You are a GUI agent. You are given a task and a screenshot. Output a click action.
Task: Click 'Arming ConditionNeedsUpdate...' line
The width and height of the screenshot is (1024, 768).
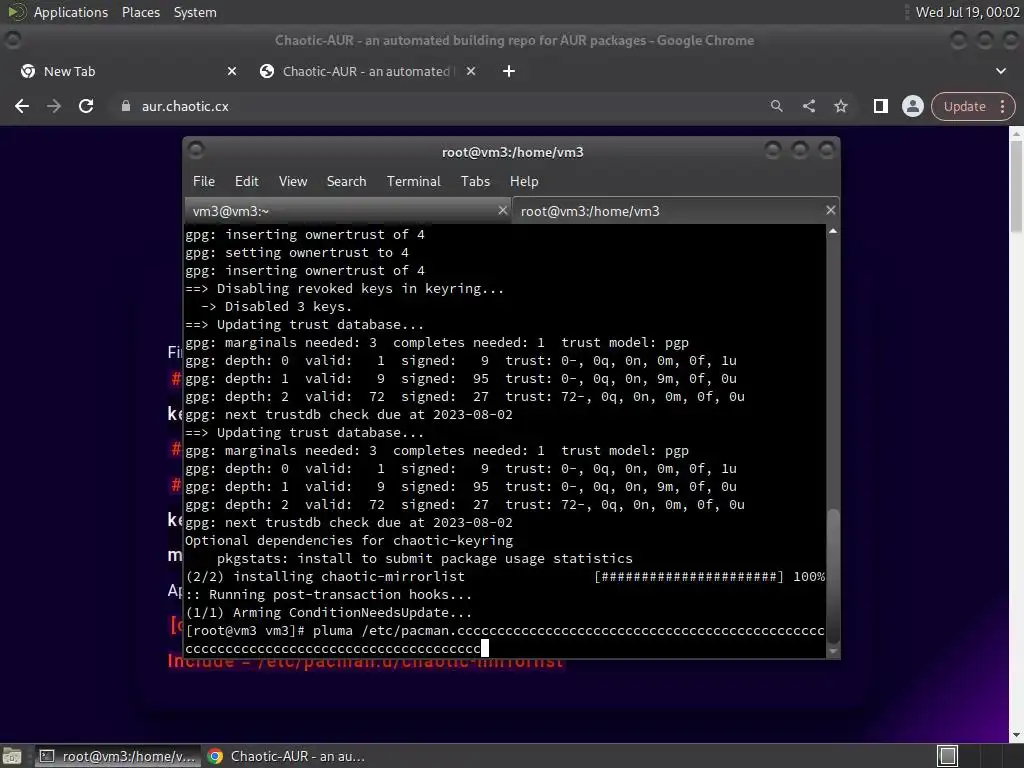[x=328, y=613]
